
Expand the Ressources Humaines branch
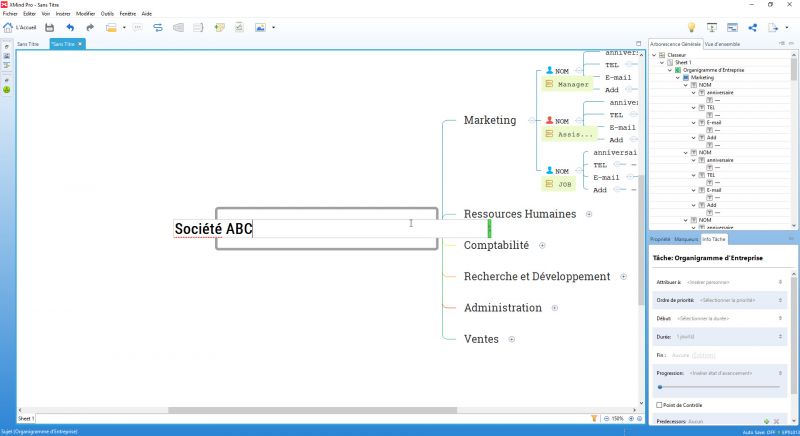pos(589,214)
